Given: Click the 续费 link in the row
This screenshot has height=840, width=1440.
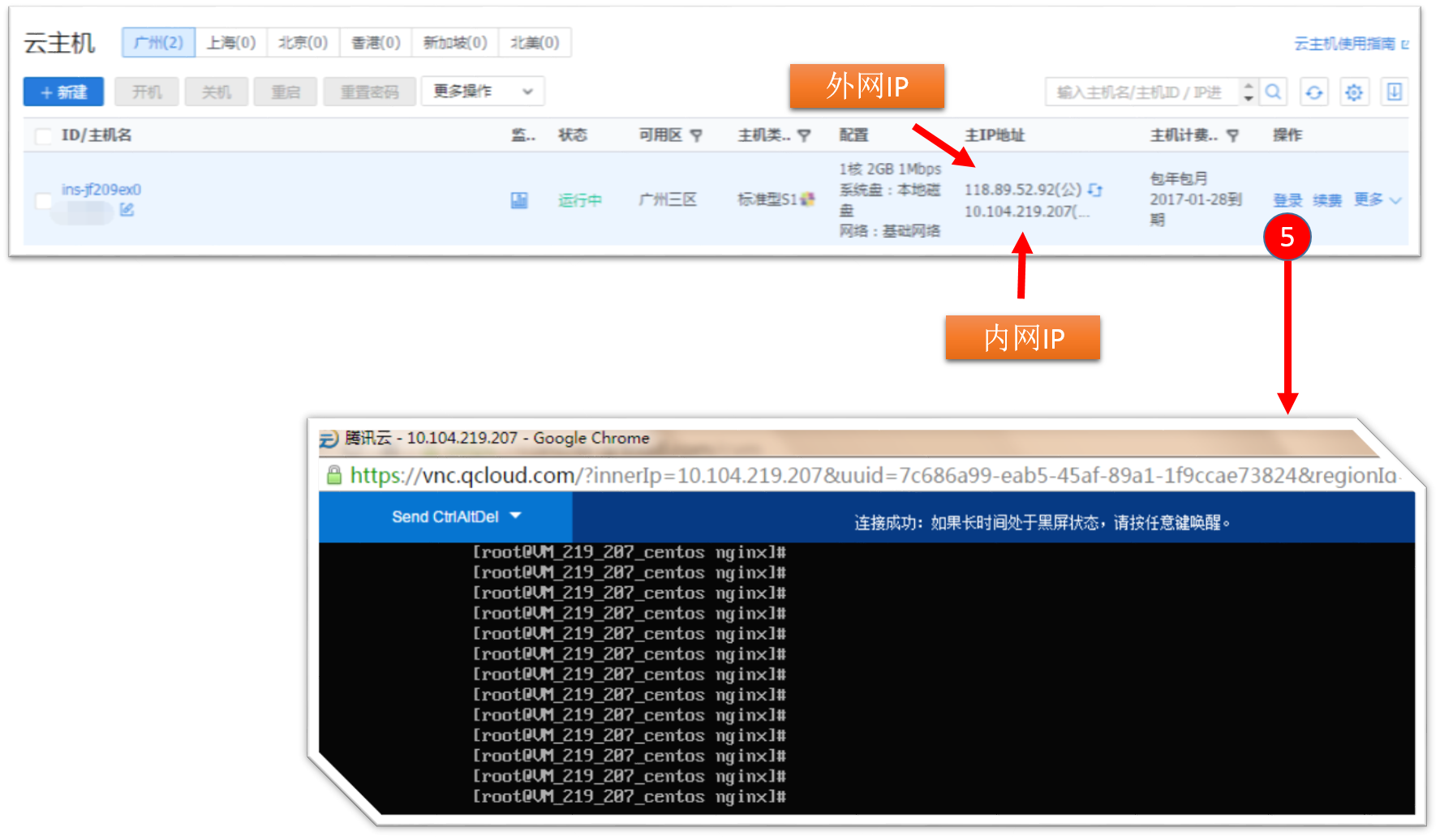Looking at the screenshot, I should click(x=1327, y=200).
